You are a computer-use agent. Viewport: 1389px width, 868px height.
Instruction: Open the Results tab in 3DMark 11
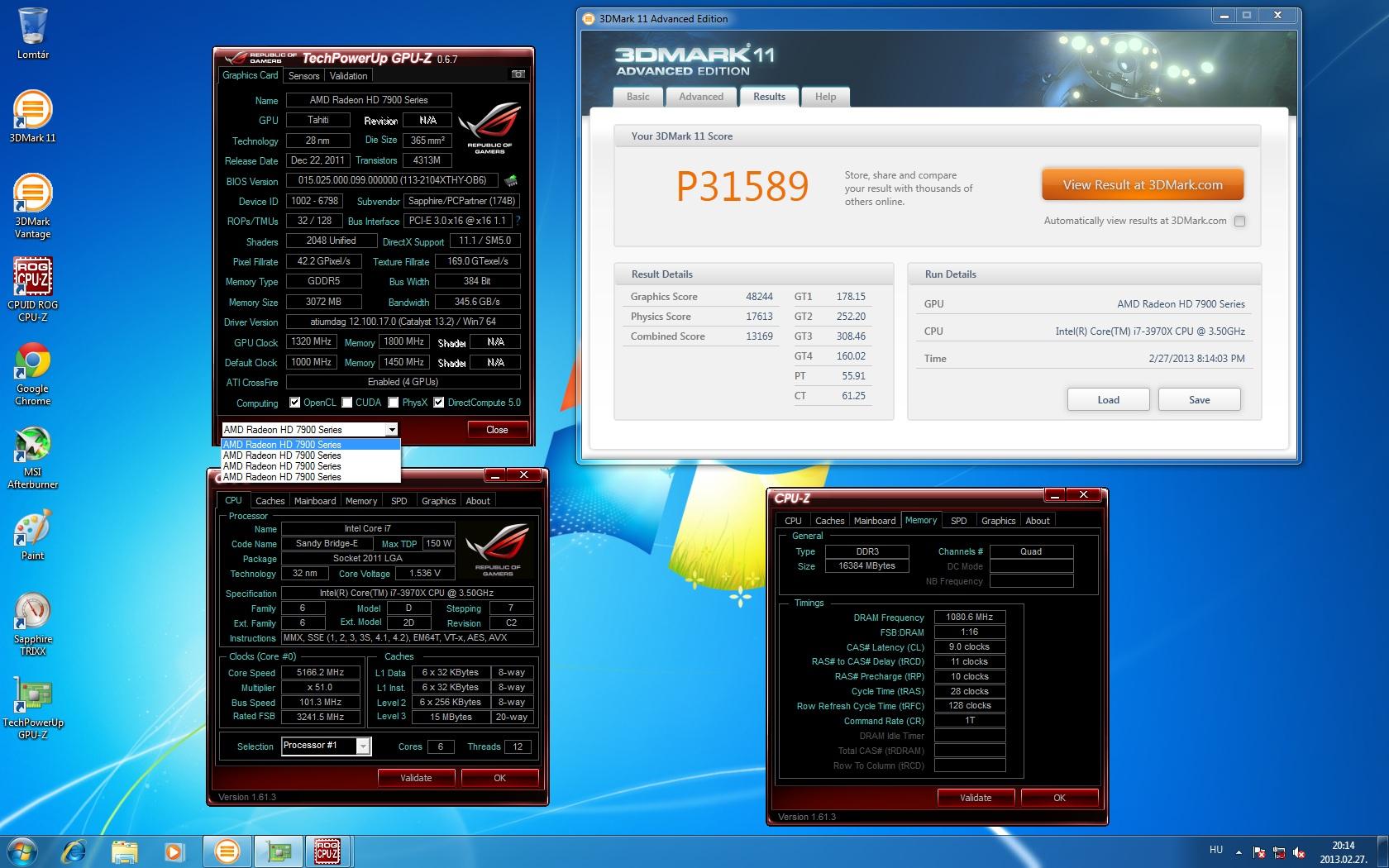coord(769,97)
